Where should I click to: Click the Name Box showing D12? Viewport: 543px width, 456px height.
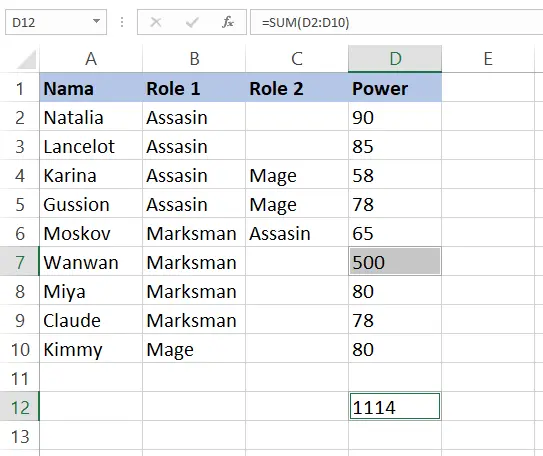(x=56, y=23)
